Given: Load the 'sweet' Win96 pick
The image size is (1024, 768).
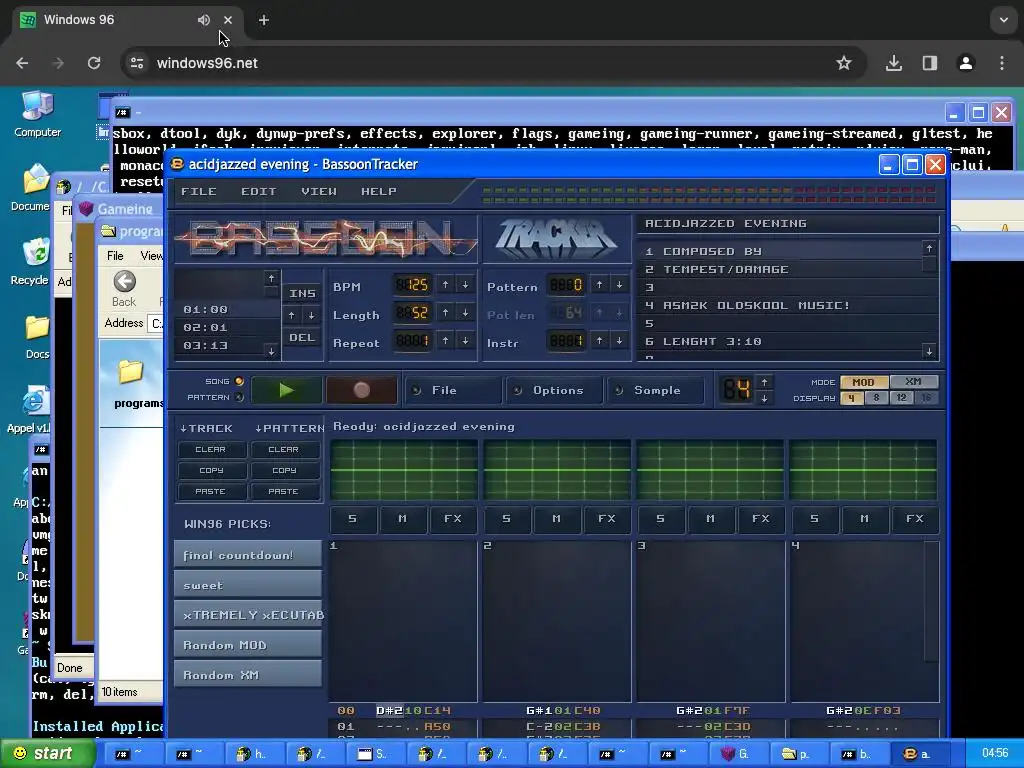Looking at the screenshot, I should (x=248, y=585).
